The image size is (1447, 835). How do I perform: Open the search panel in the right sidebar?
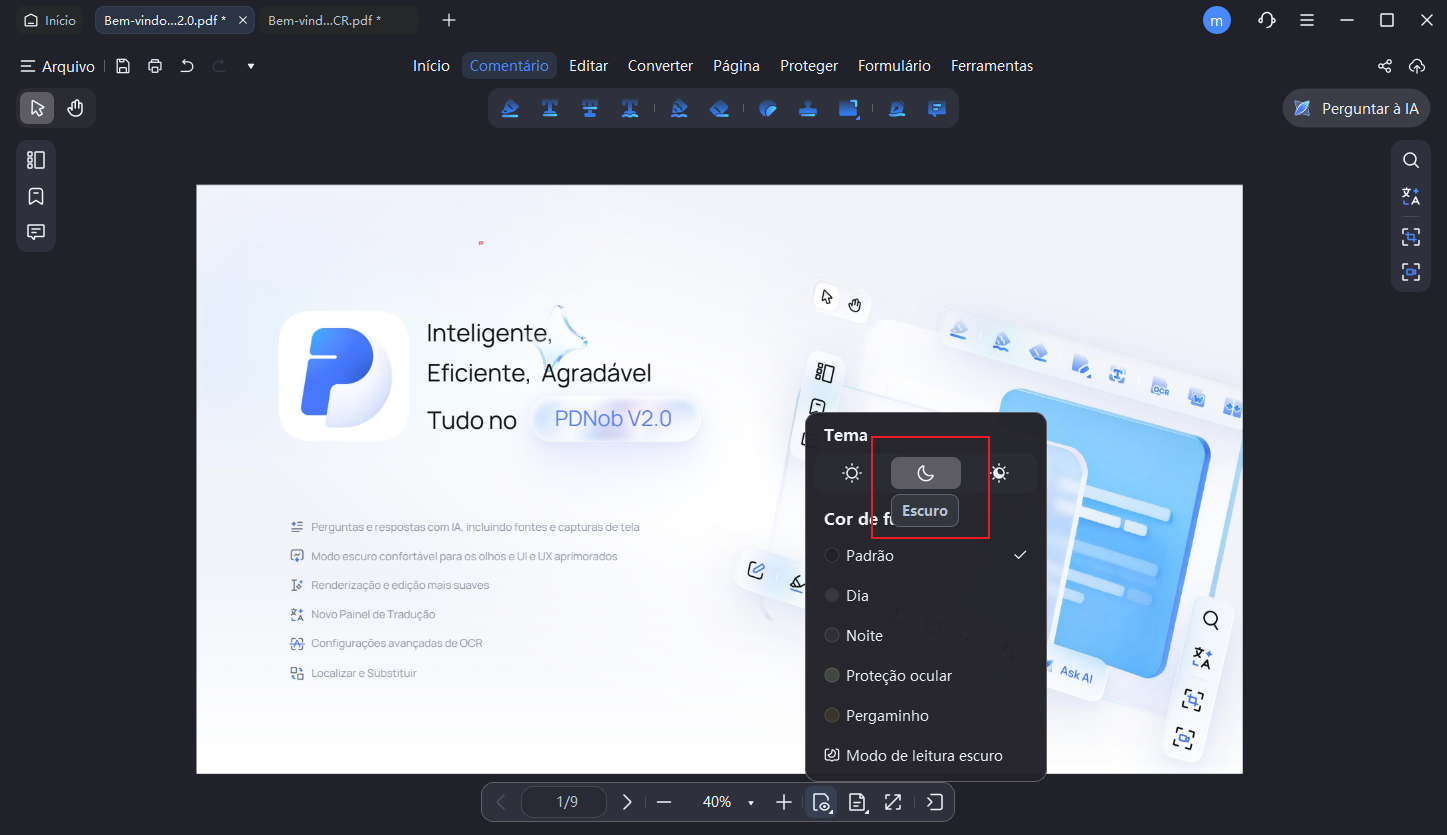tap(1410, 159)
